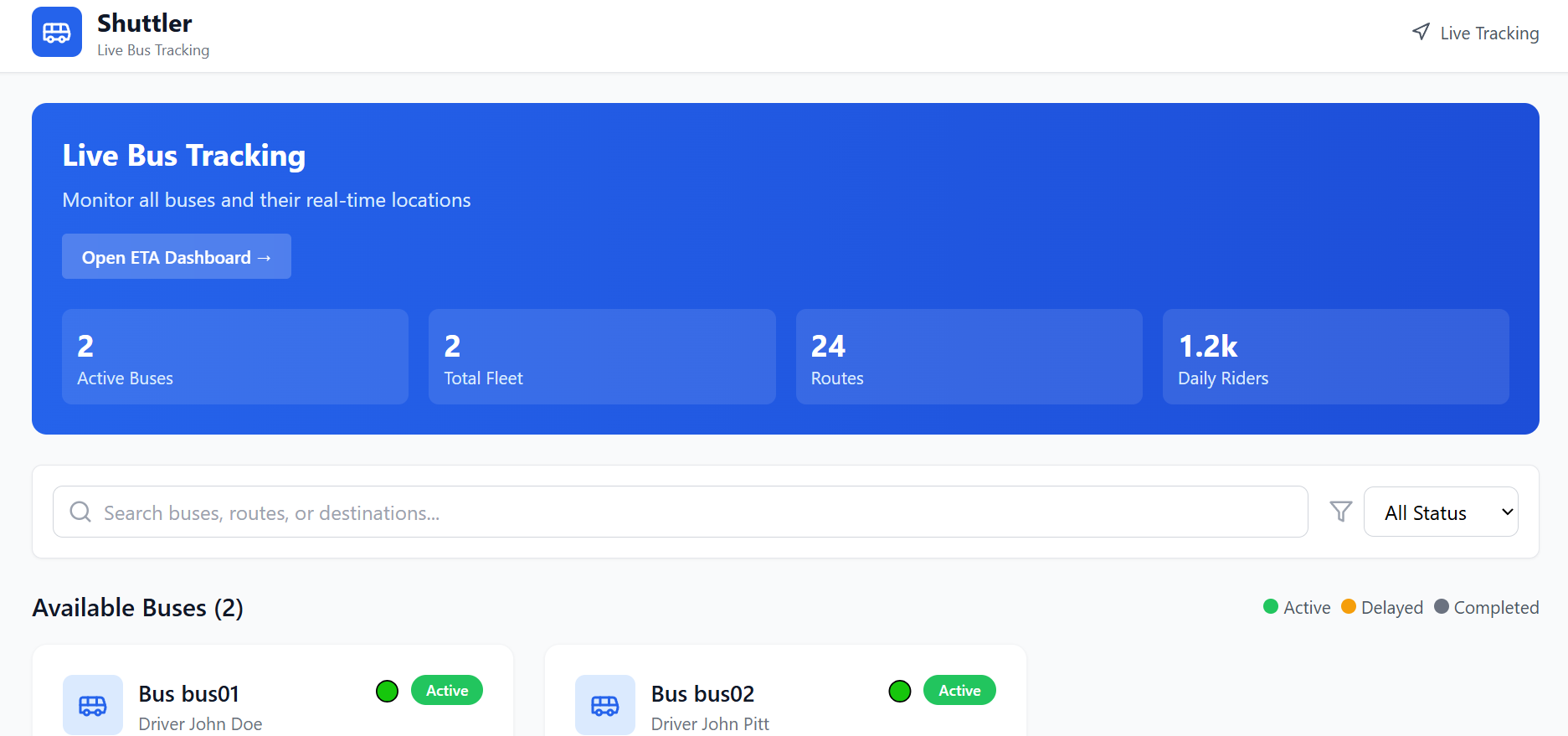This screenshot has height=736, width=1568.
Task: Click the Active legend green dot
Action: (1271, 606)
